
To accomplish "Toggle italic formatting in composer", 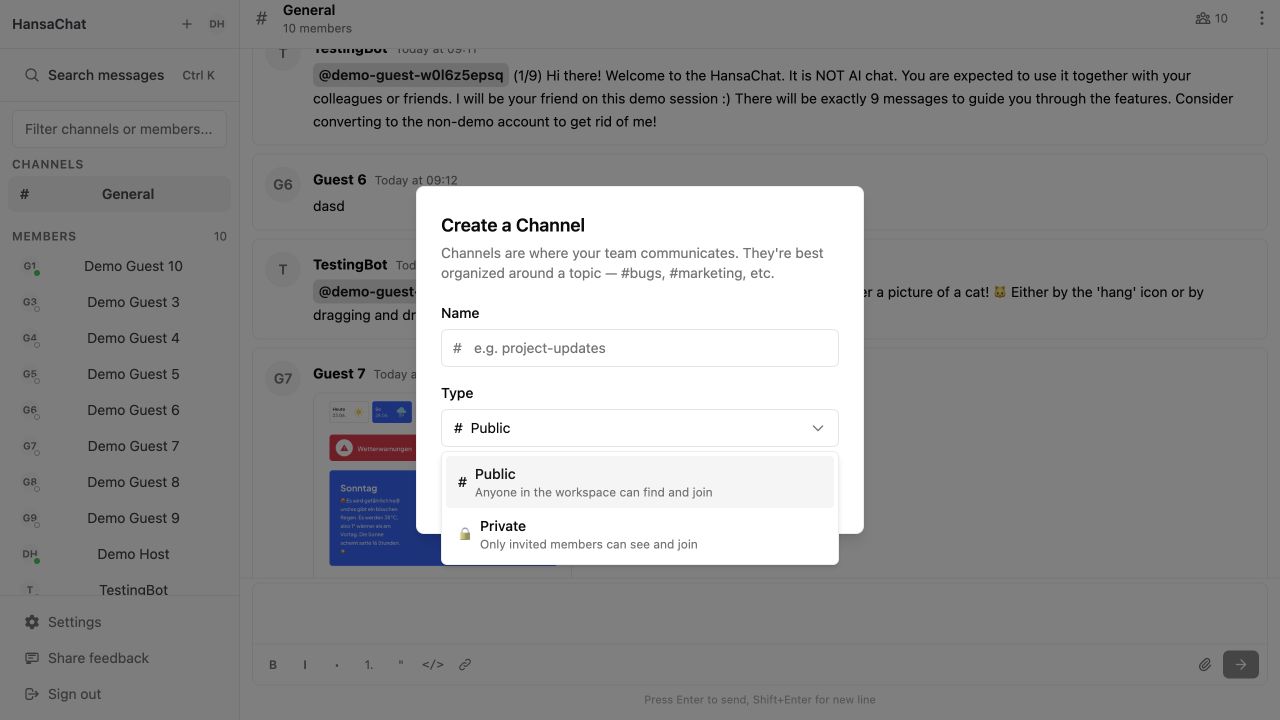I will point(305,664).
